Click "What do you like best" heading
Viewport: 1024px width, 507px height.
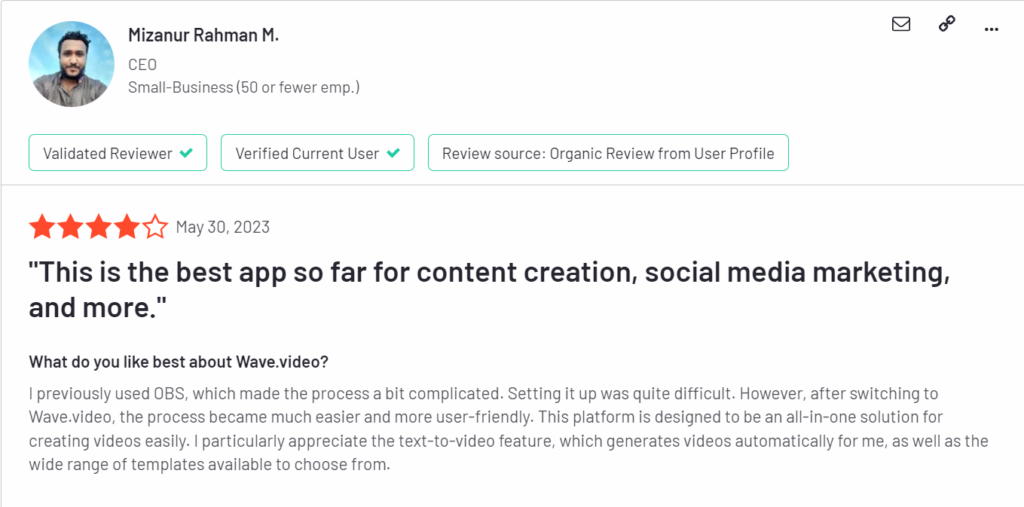(x=178, y=362)
